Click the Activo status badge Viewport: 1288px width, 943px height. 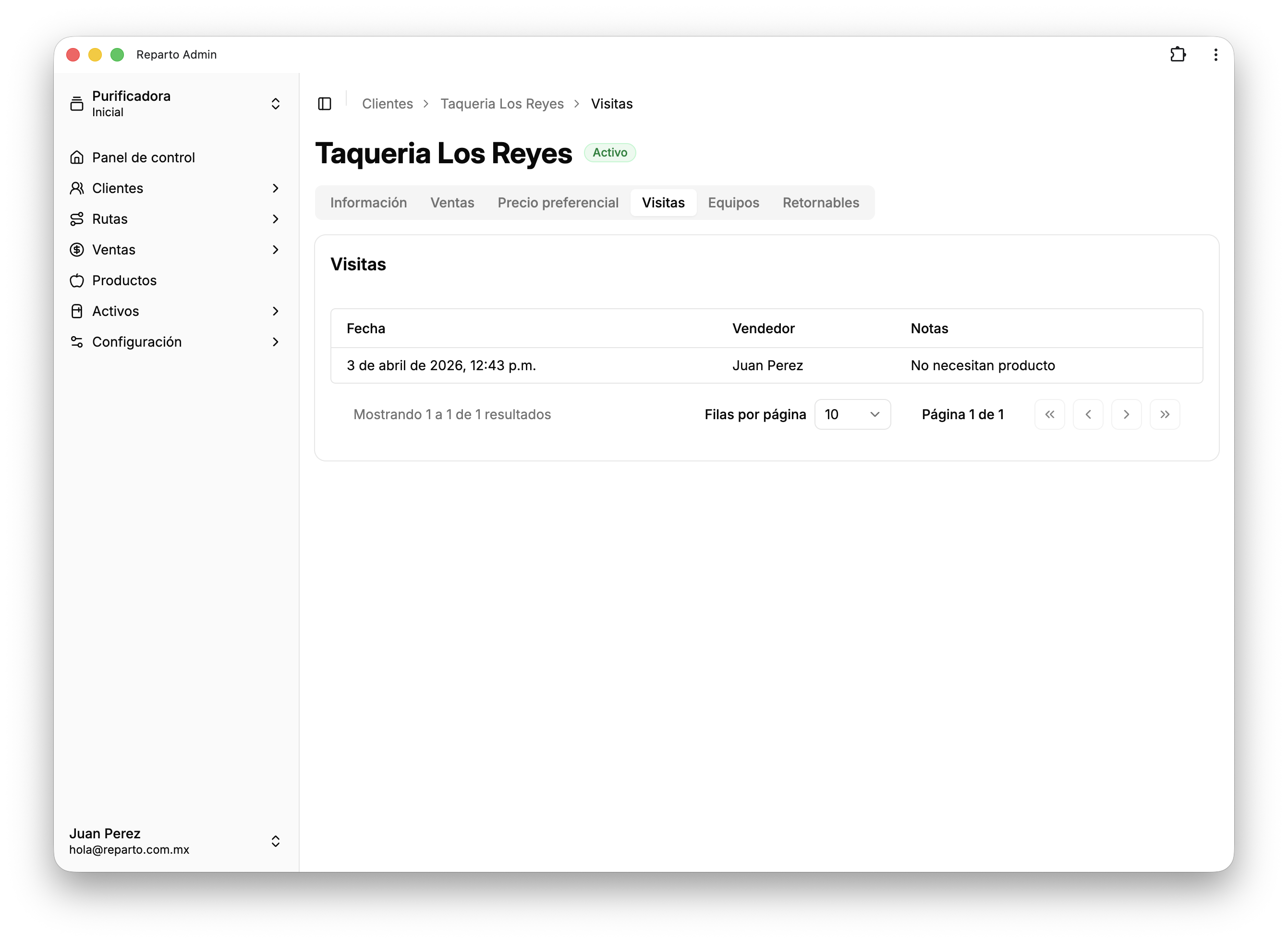coord(610,152)
